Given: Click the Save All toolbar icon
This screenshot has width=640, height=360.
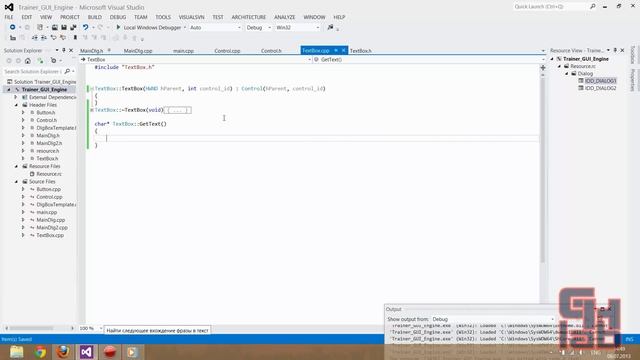Looking at the screenshot, I should [x=73, y=27].
